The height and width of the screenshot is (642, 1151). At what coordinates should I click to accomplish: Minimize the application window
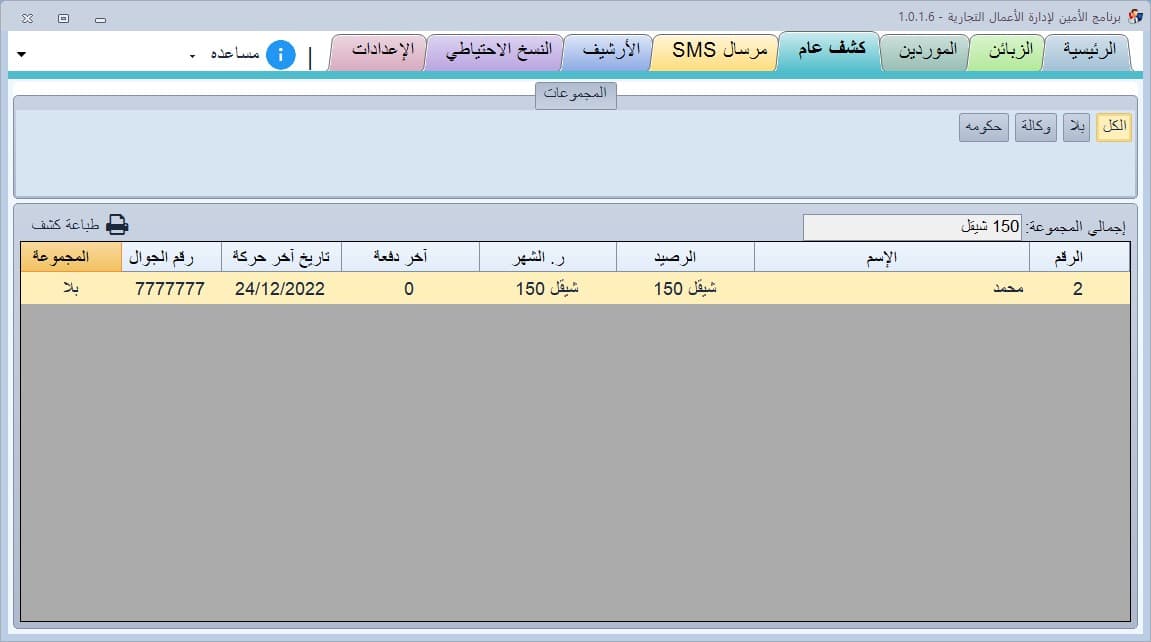pos(101,19)
